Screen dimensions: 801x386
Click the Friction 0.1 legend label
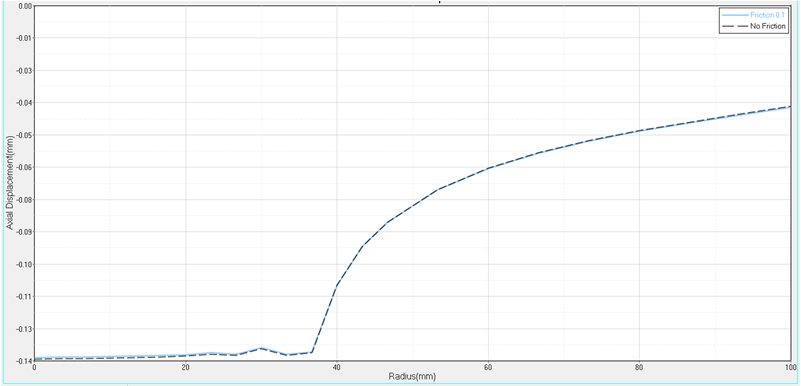point(768,16)
